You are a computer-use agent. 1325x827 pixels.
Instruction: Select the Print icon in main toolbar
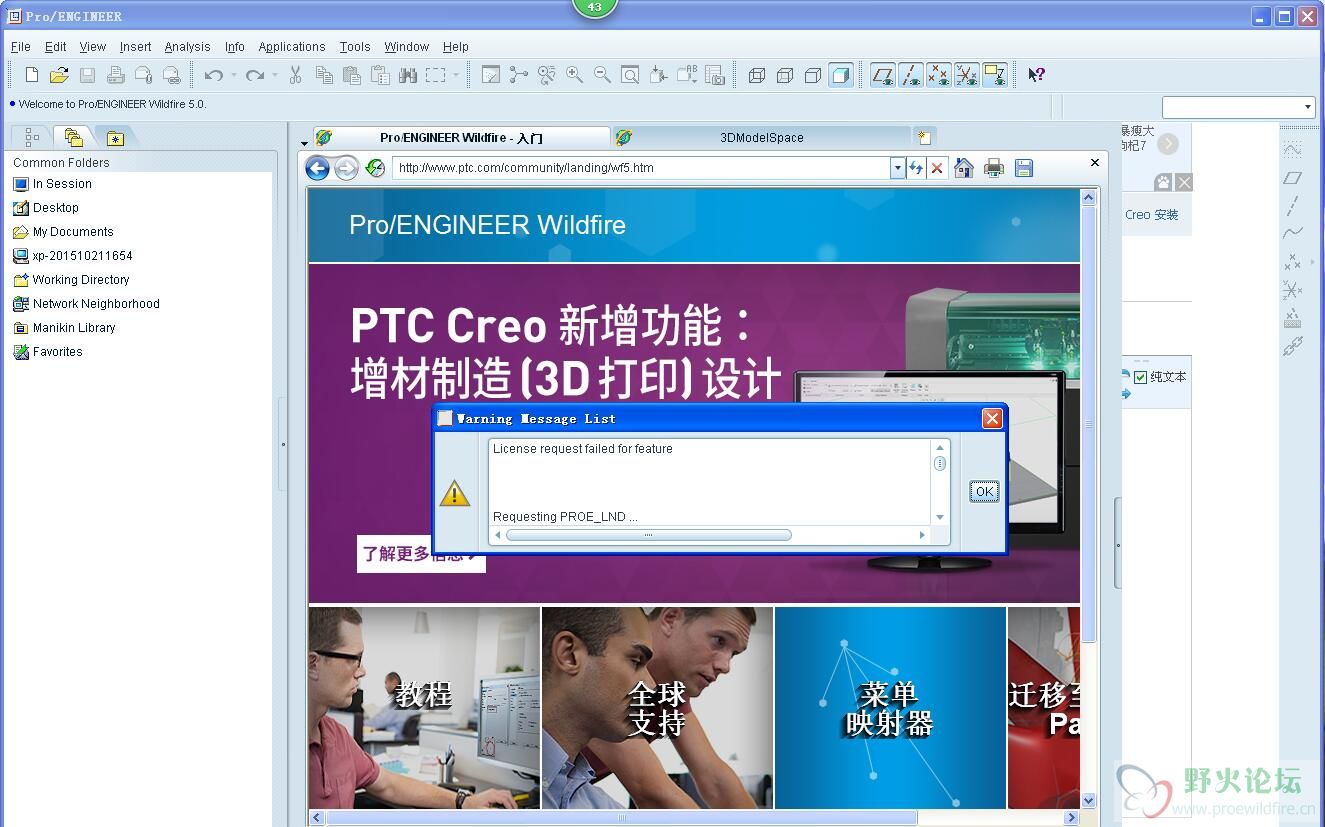115,75
